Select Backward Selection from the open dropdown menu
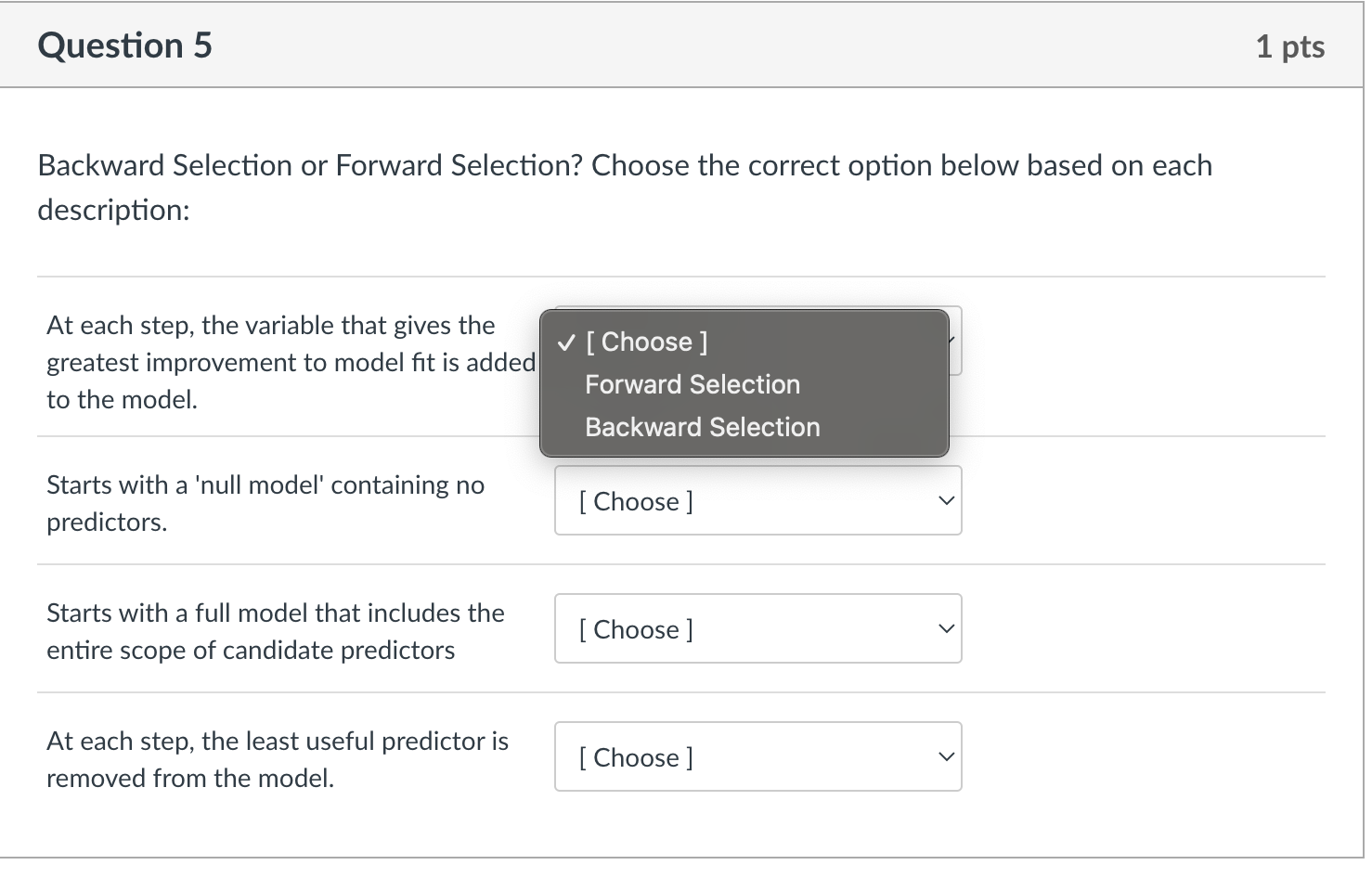1372x878 pixels. pyautogui.click(x=702, y=426)
